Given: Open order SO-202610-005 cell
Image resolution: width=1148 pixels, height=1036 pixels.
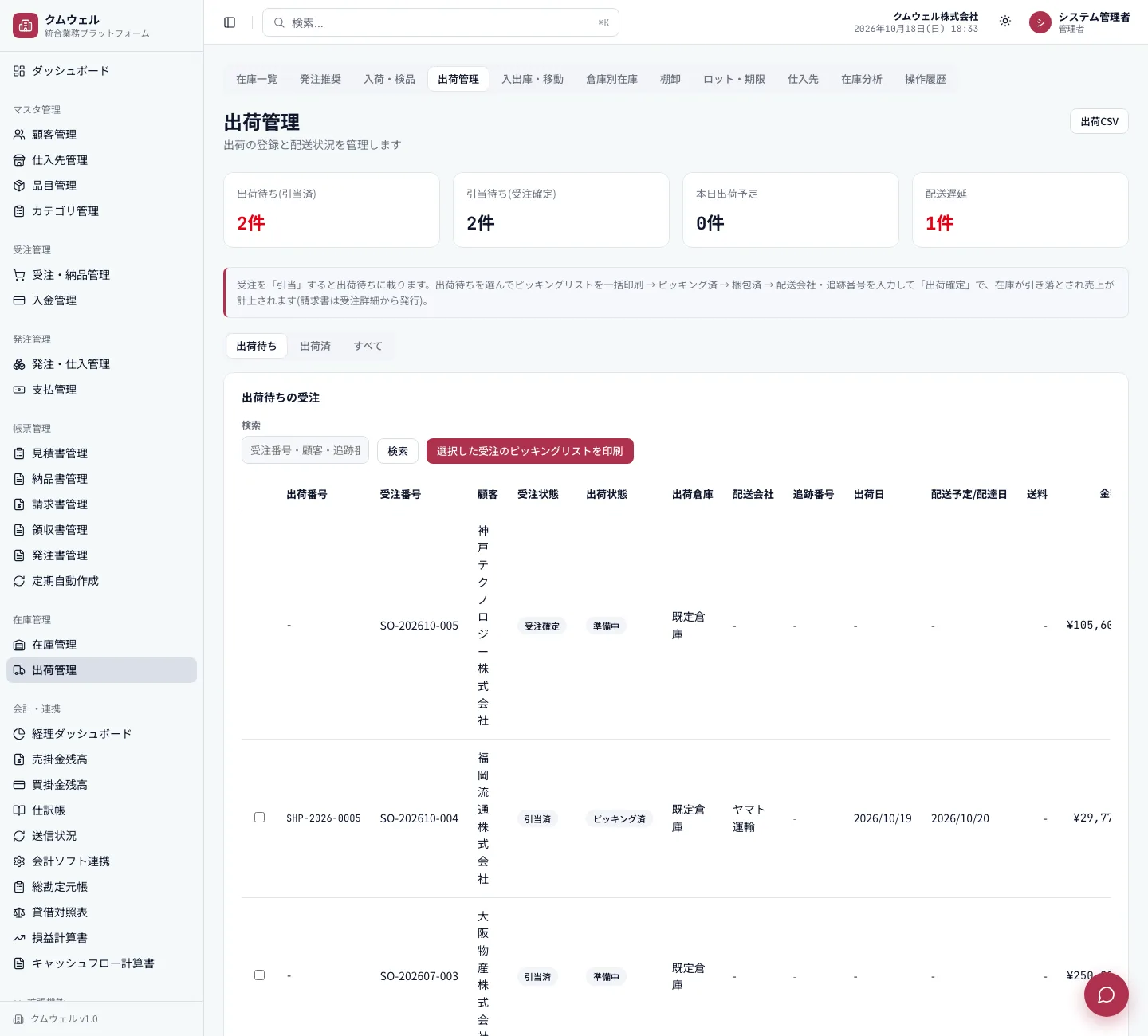Looking at the screenshot, I should click(x=419, y=626).
